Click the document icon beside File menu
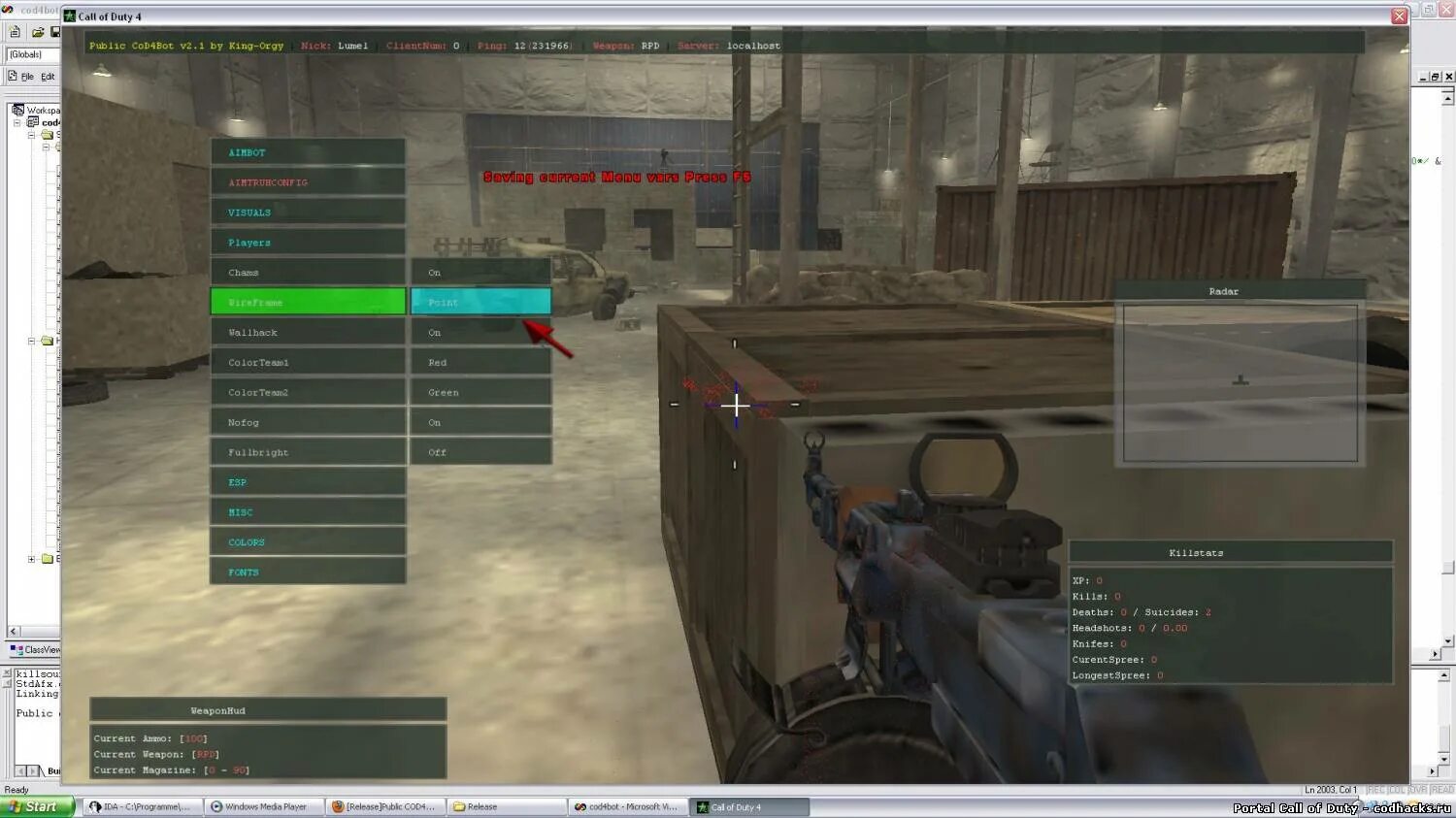1456x818 pixels. tap(13, 76)
